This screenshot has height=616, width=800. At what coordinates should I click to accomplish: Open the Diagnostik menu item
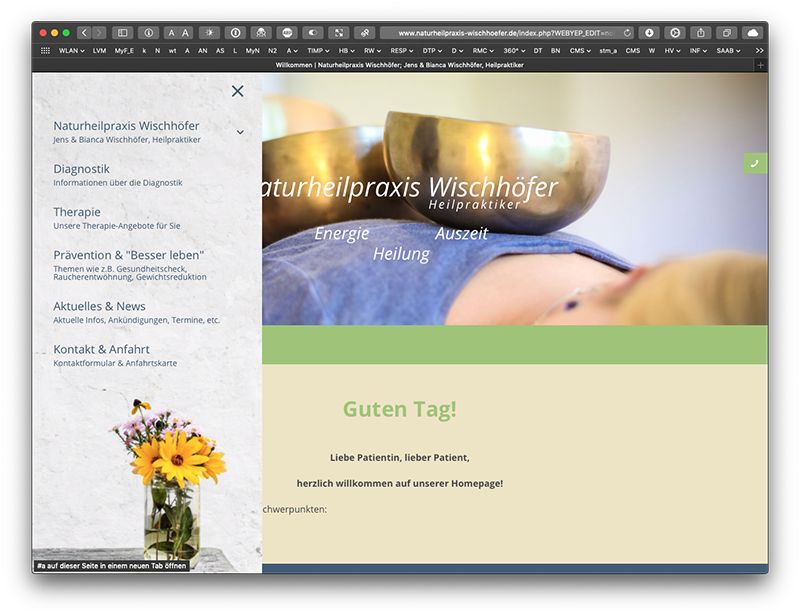click(x=82, y=169)
